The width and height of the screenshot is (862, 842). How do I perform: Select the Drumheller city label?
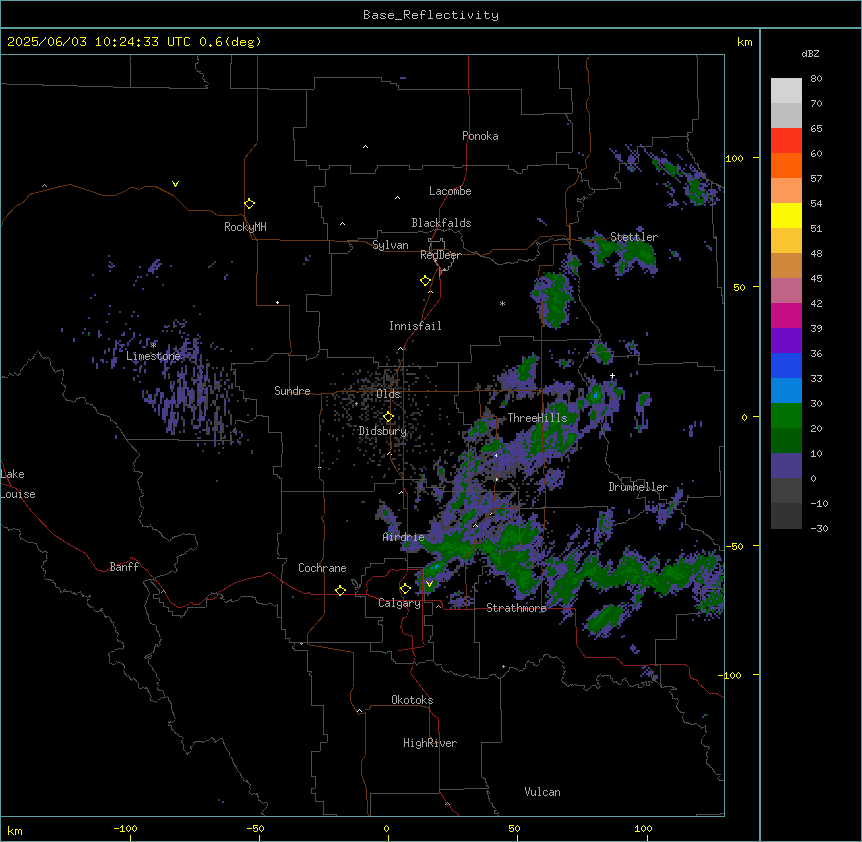(x=638, y=487)
